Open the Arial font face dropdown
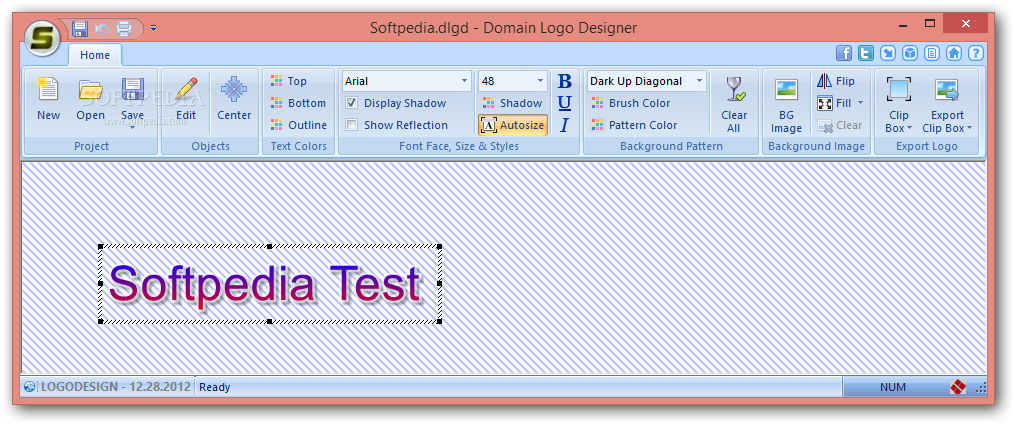 coord(465,82)
